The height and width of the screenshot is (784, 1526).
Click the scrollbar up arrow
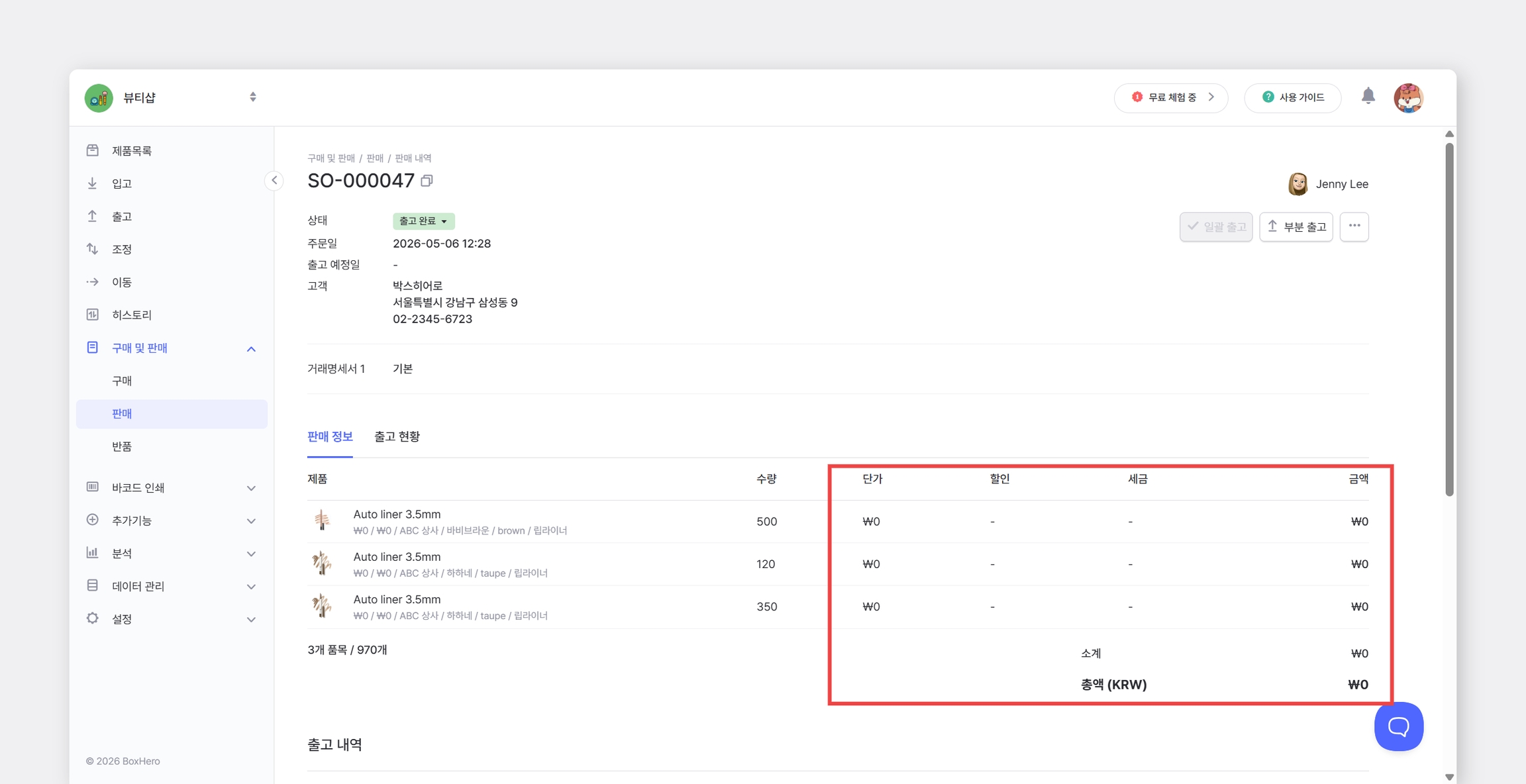pos(1449,134)
